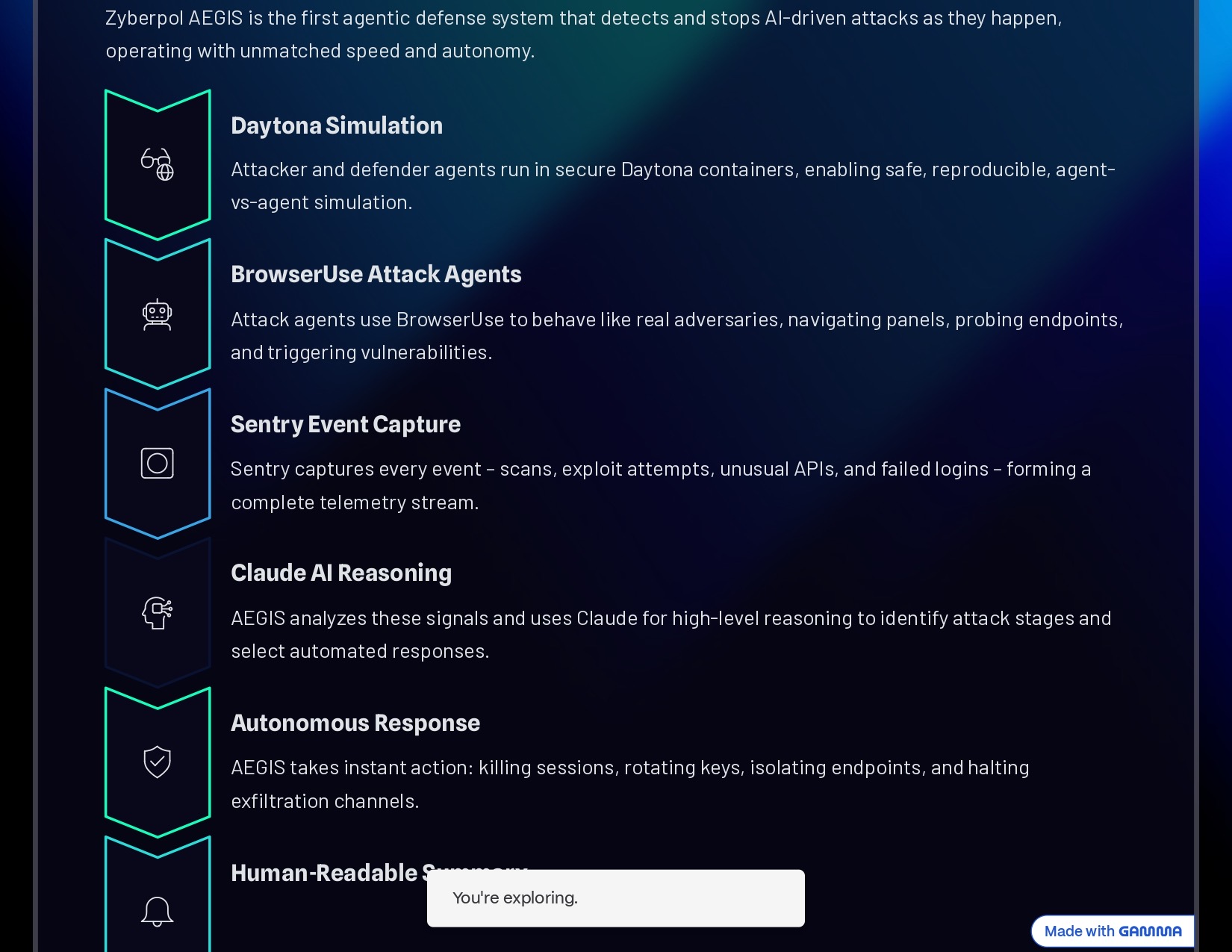Click the Autonomous Response heading
This screenshot has width=1232, height=952.
tap(355, 723)
